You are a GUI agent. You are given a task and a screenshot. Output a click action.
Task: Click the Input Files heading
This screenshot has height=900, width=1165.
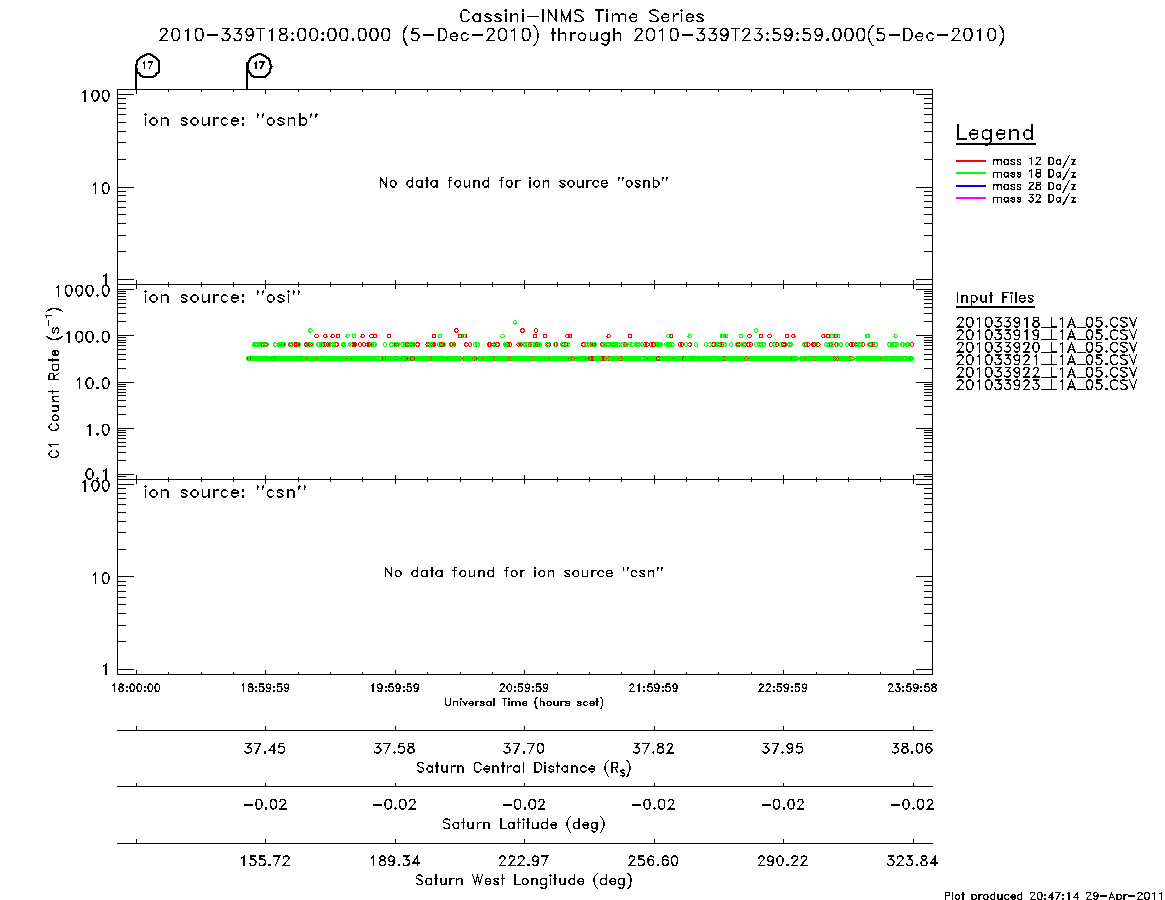click(x=995, y=298)
